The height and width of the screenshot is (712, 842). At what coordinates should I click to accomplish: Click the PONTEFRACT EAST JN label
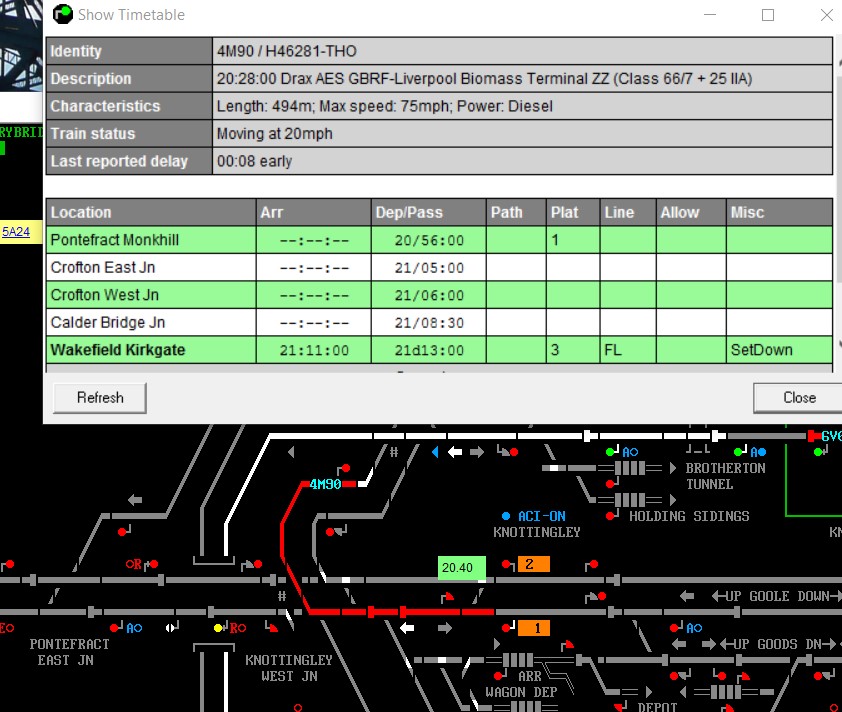(x=69, y=652)
